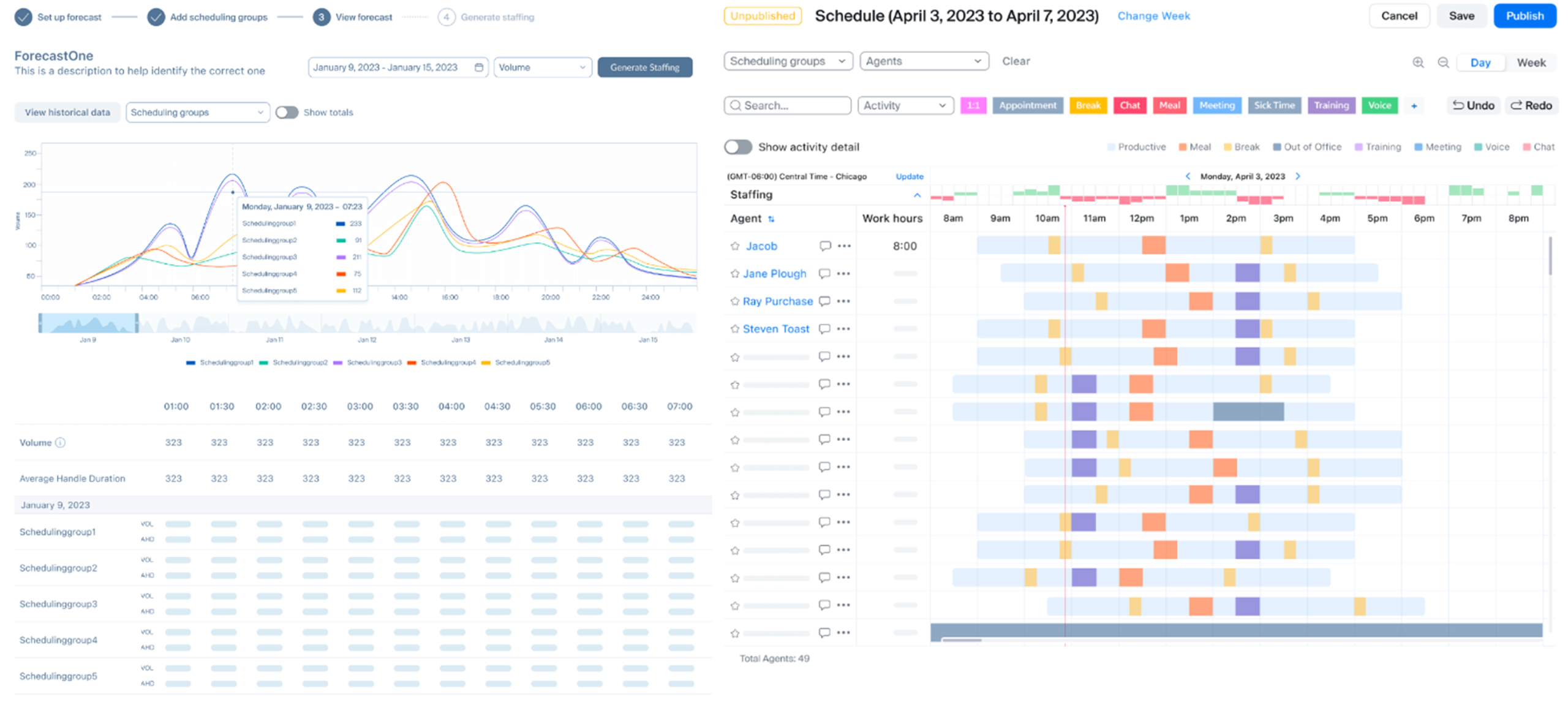The width and height of the screenshot is (1568, 705).
Task: Sort agents using the Agent sort icon
Action: (771, 219)
